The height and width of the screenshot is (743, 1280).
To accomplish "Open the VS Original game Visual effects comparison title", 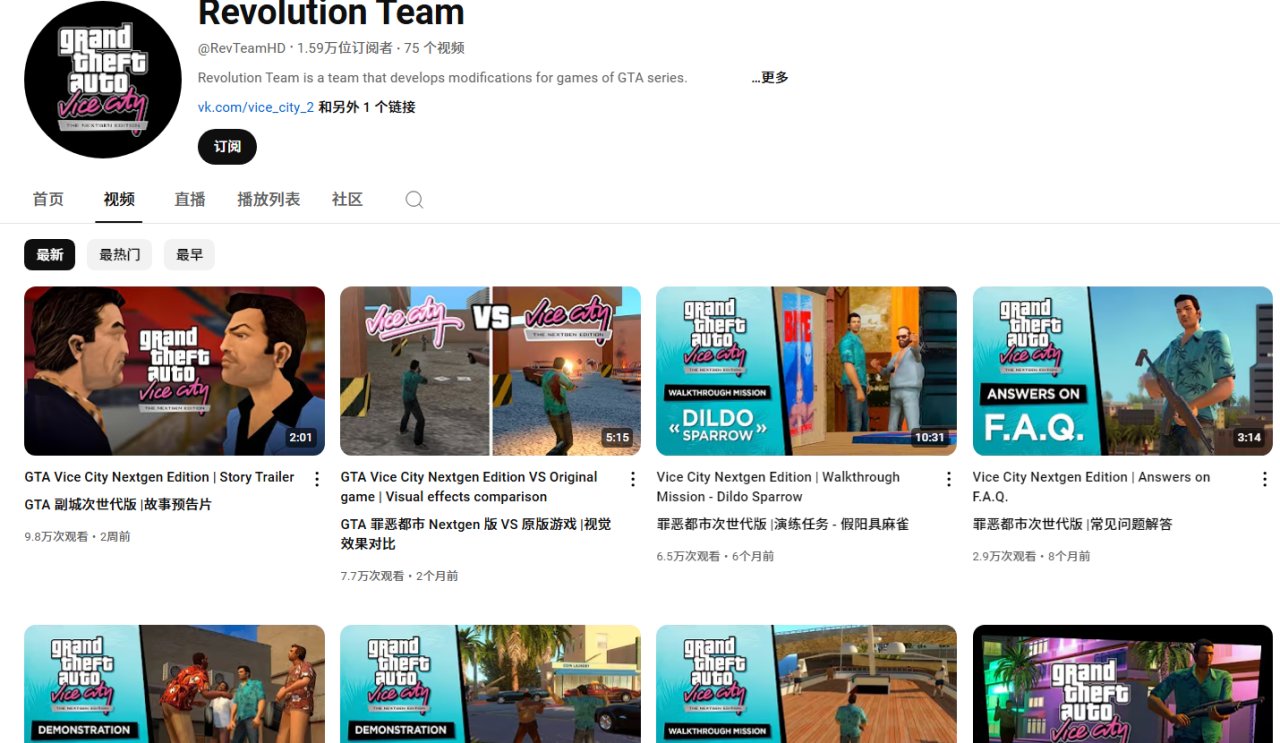I will tap(469, 487).
